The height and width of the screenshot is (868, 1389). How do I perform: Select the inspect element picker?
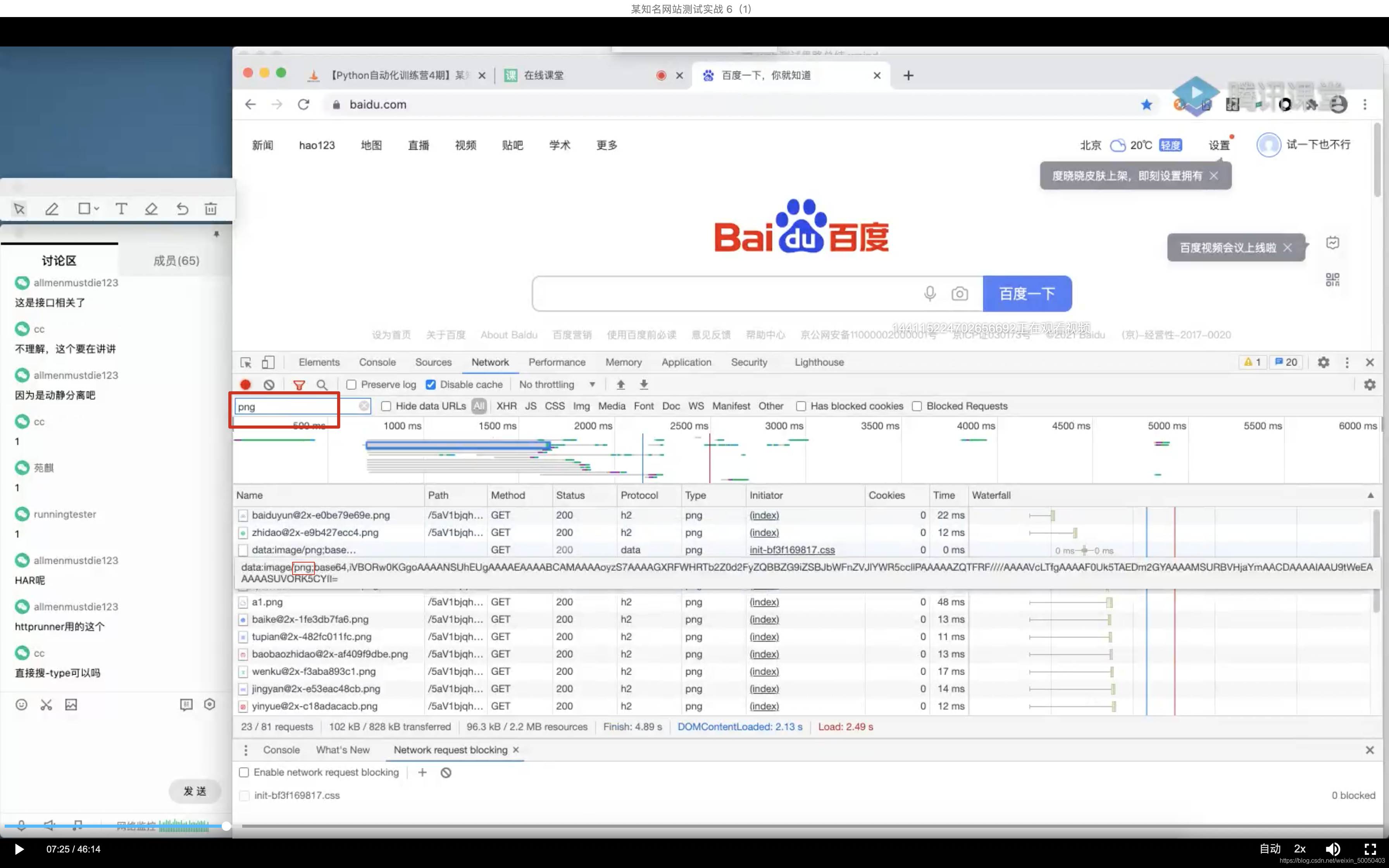tap(246, 362)
